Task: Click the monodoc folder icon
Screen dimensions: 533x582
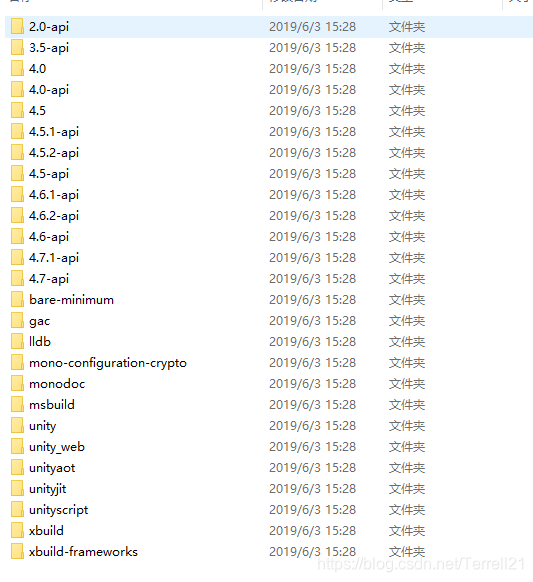Action: [x=17, y=384]
